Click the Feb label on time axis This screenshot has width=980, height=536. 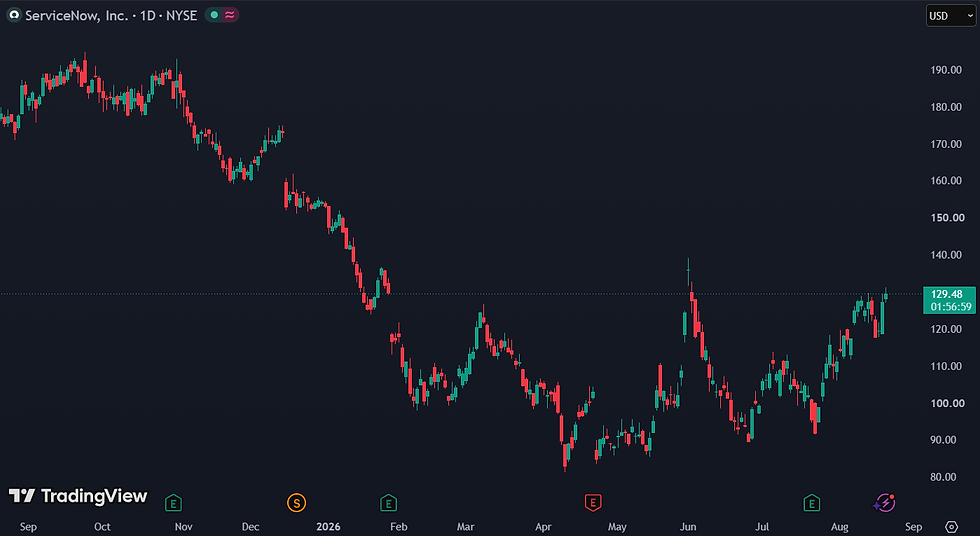click(399, 527)
